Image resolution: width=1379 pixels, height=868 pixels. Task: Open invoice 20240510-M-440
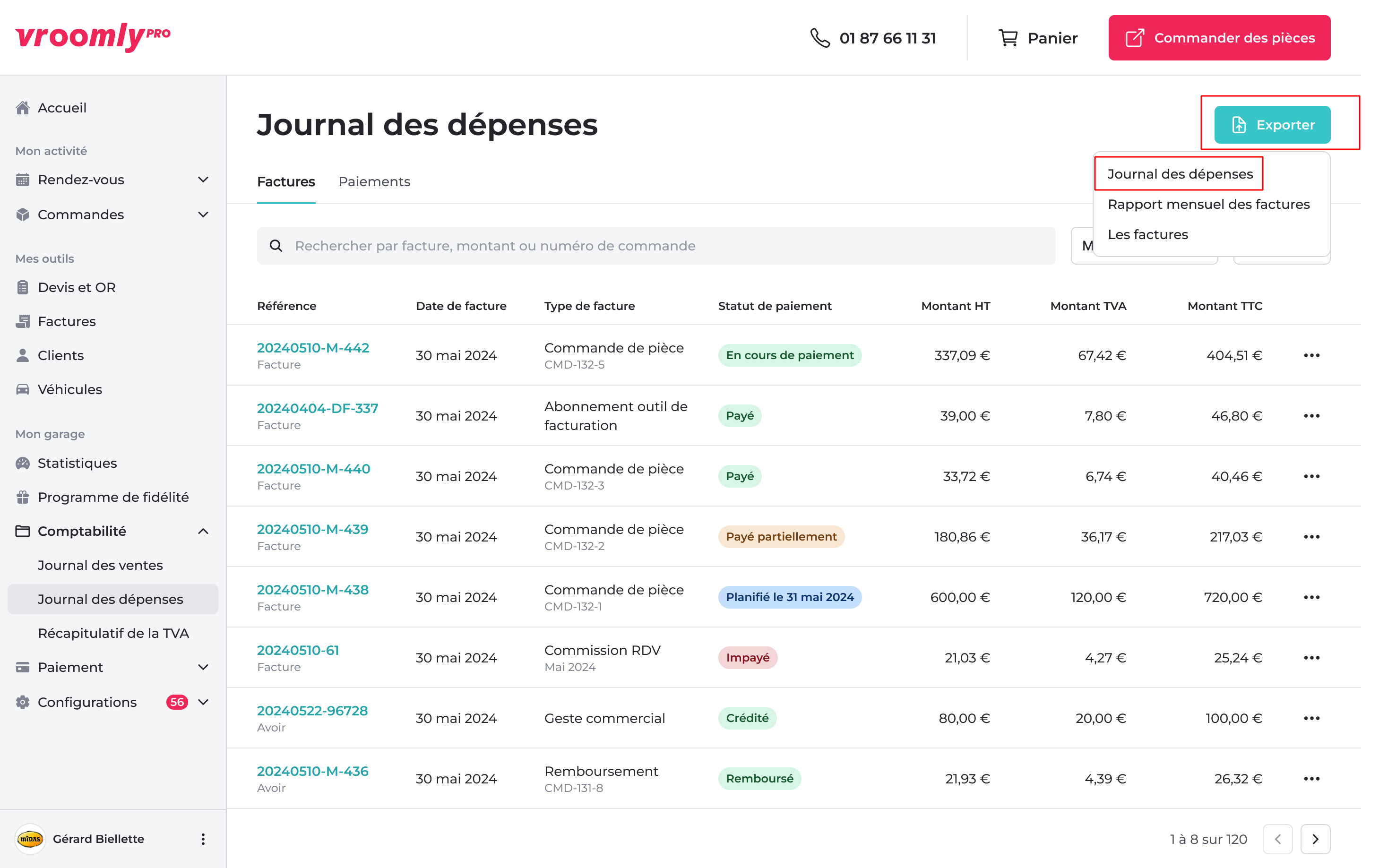click(x=313, y=468)
